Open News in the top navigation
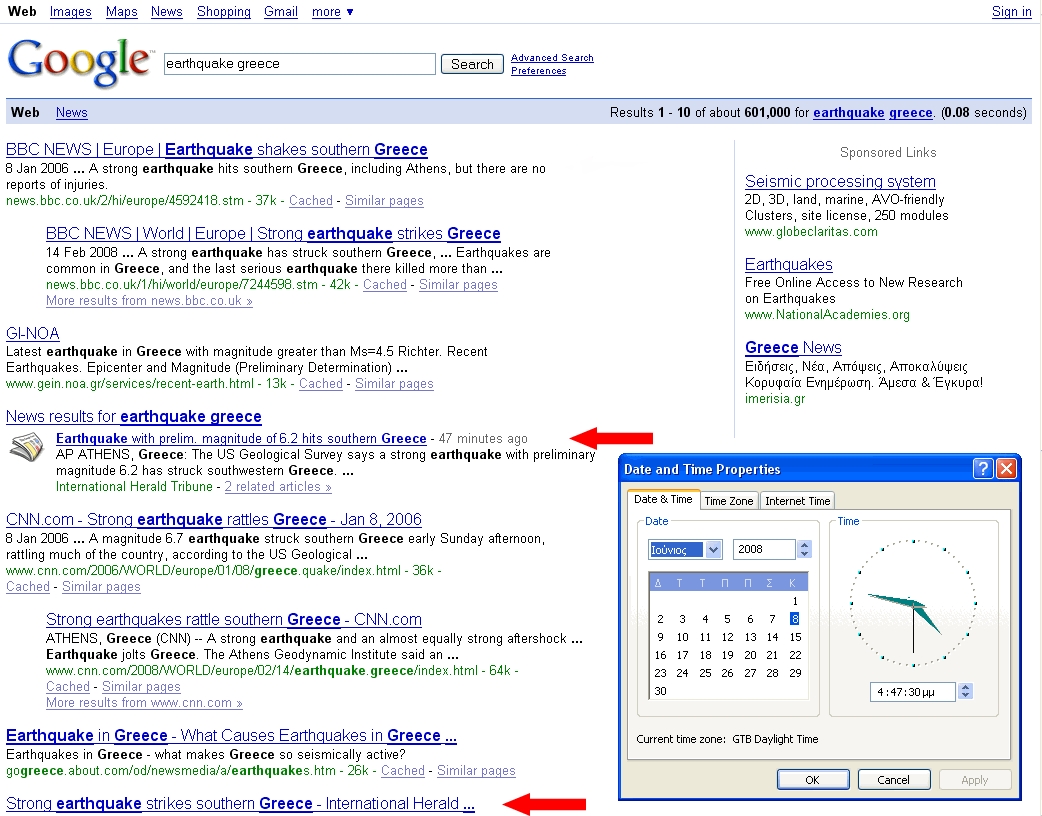 (x=167, y=12)
